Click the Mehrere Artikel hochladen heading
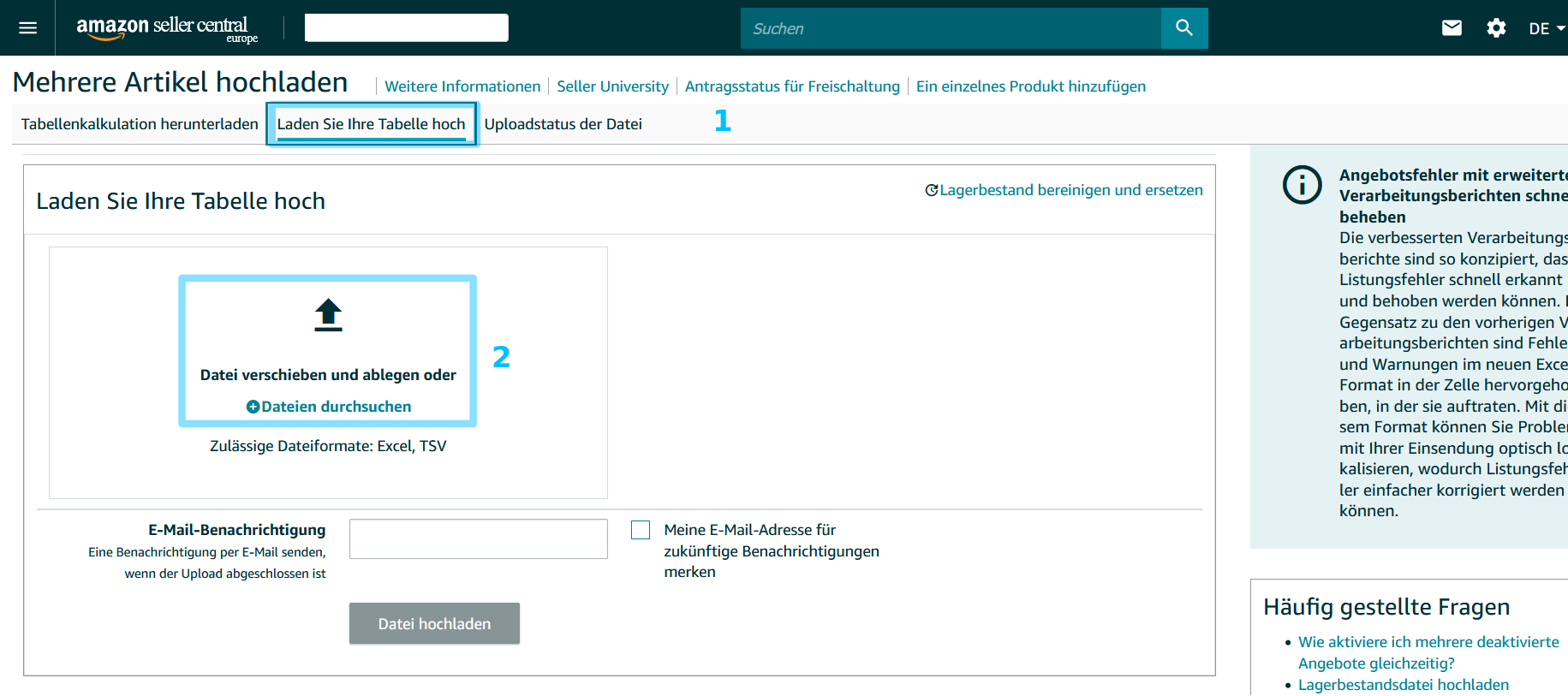1568x696 pixels. click(x=180, y=82)
